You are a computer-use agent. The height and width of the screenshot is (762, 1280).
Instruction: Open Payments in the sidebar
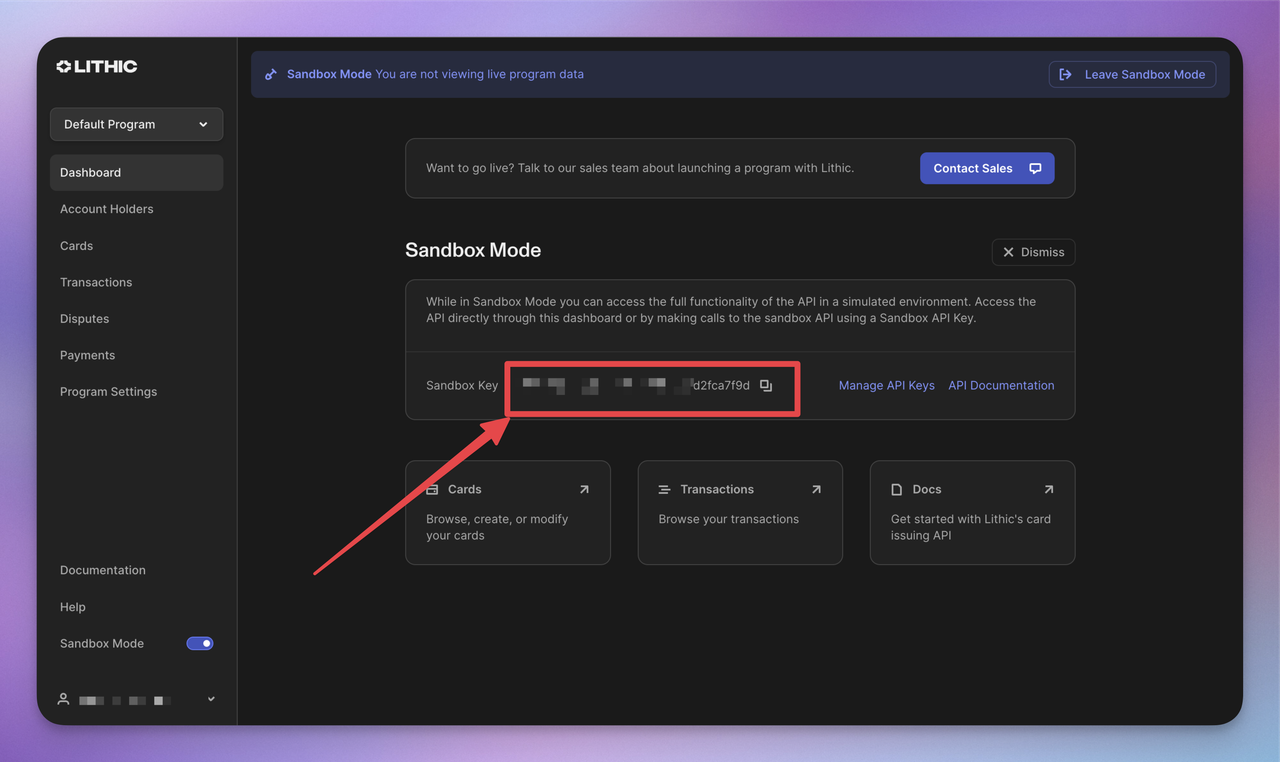87,355
